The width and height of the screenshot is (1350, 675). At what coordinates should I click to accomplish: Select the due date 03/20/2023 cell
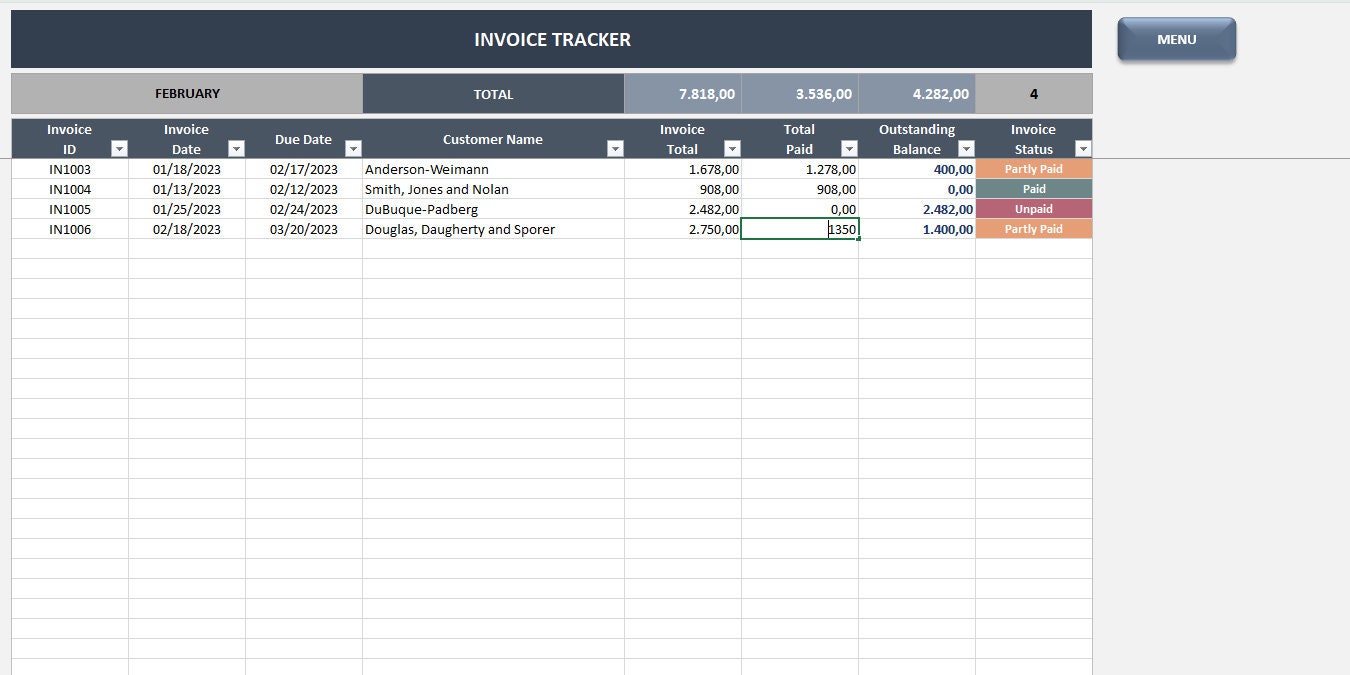click(304, 229)
